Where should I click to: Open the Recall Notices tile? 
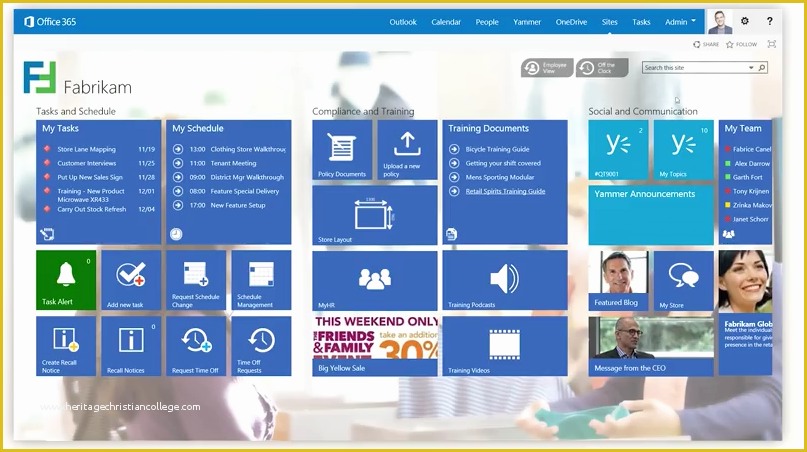coord(131,346)
